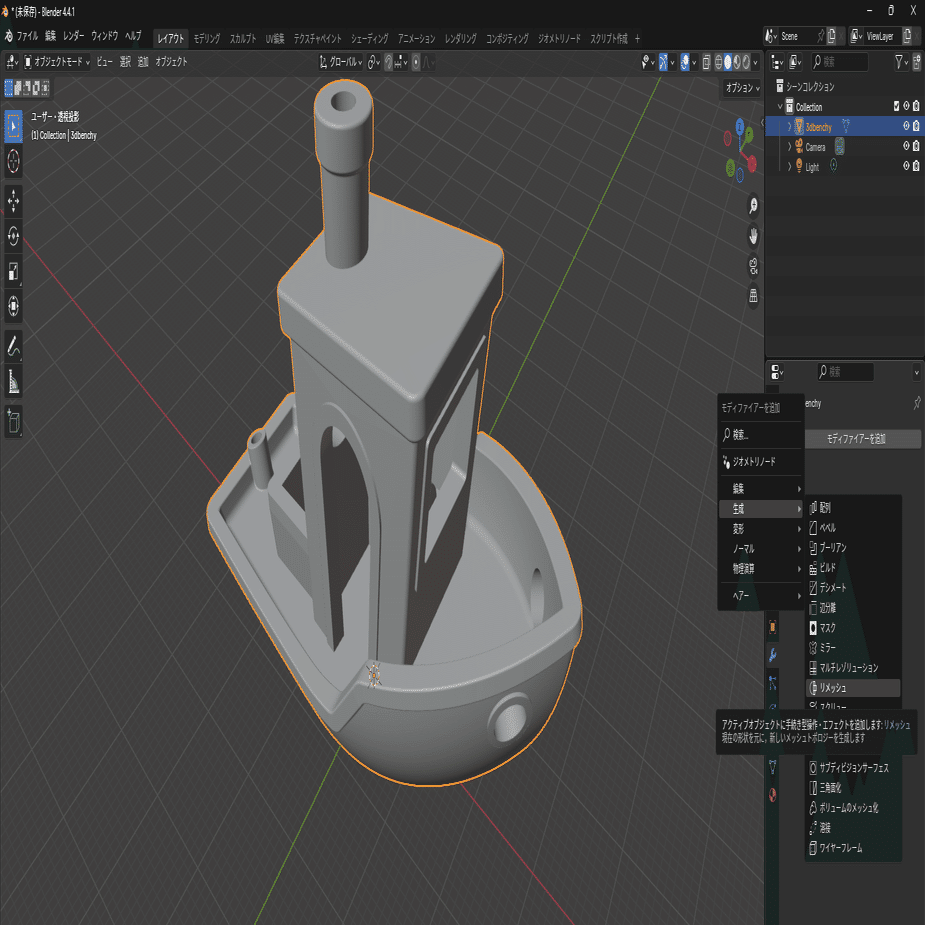Toggle proportional editing in header
Viewport: 925px width, 925px height.
(x=416, y=62)
